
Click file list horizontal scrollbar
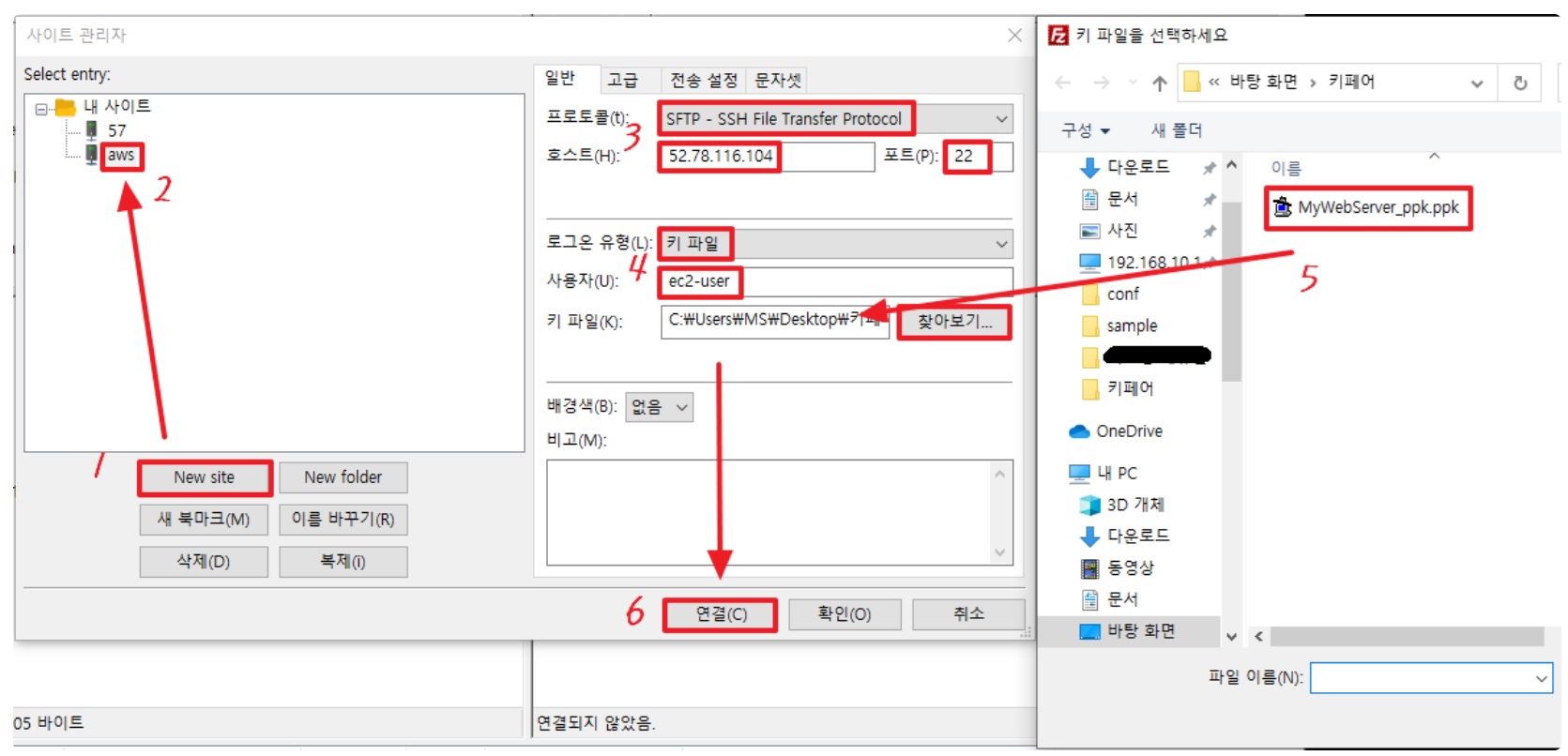1407,637
